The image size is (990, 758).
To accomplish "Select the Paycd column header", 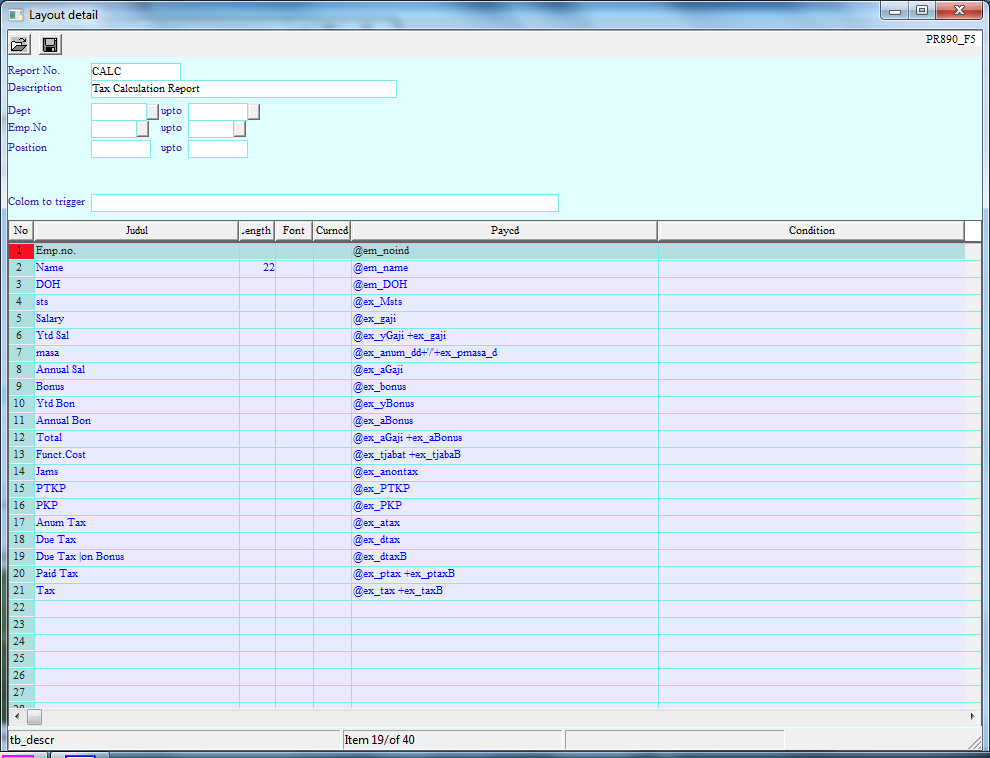I will (x=504, y=231).
